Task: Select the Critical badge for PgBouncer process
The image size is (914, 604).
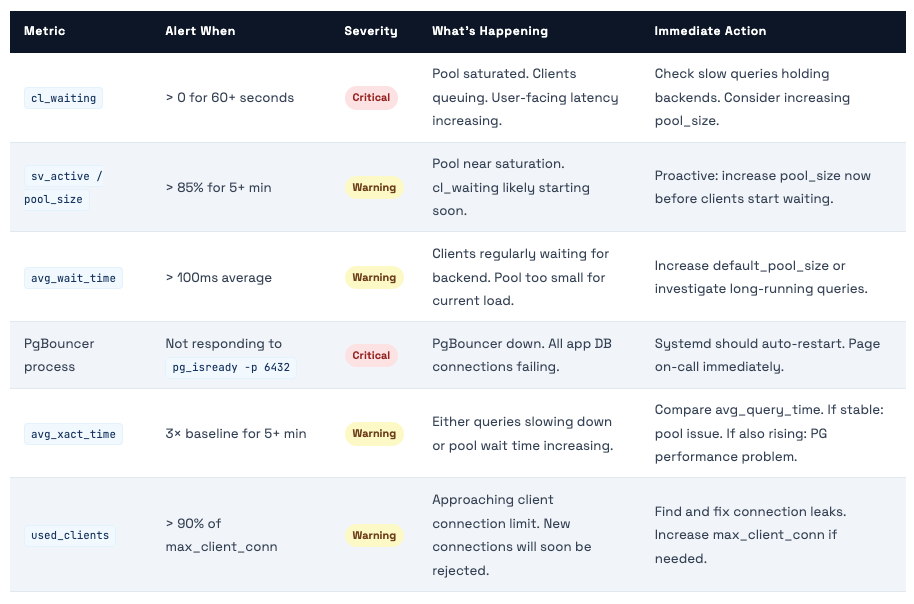Action: [371, 356]
